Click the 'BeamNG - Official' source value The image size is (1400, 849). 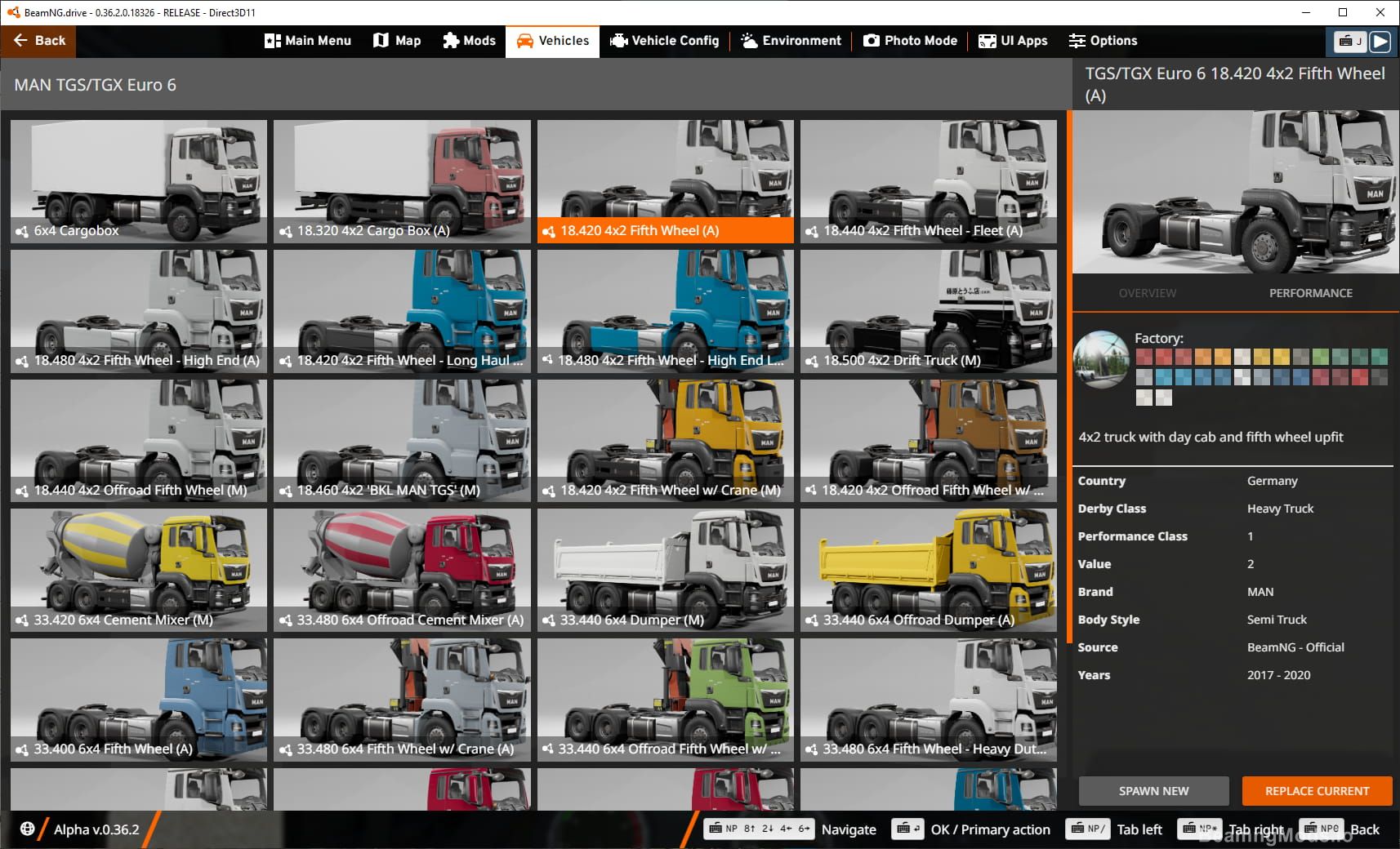click(x=1295, y=647)
